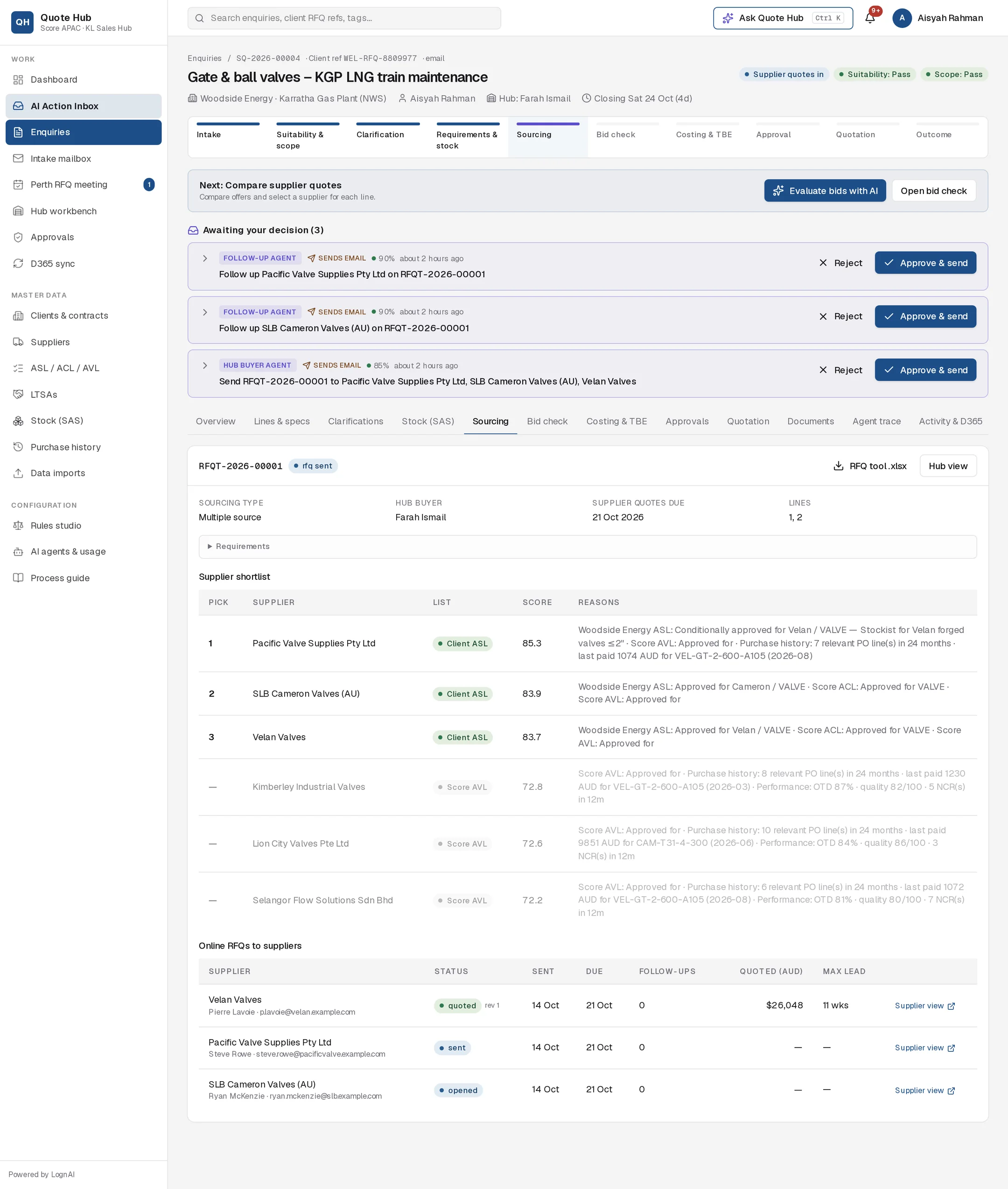Click the Kimberley Industrial Valves row
The image size is (1008, 1189).
coord(588,787)
